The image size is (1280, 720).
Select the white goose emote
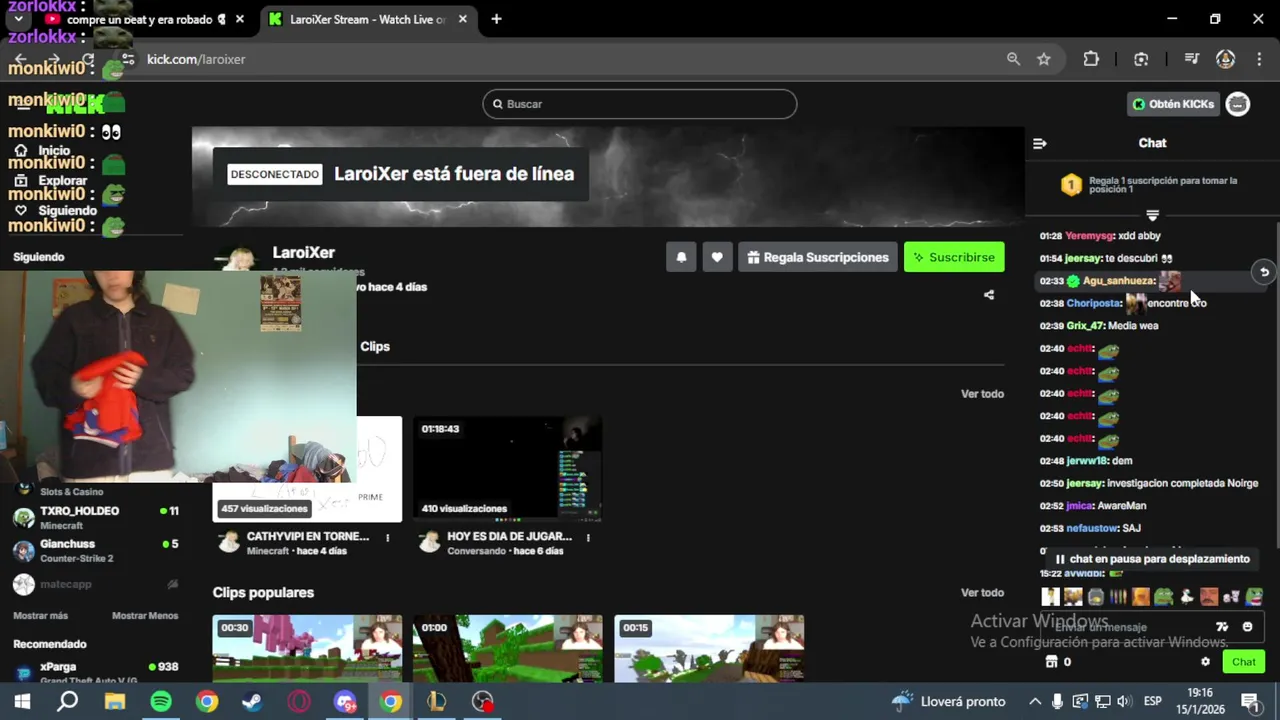[1187, 597]
